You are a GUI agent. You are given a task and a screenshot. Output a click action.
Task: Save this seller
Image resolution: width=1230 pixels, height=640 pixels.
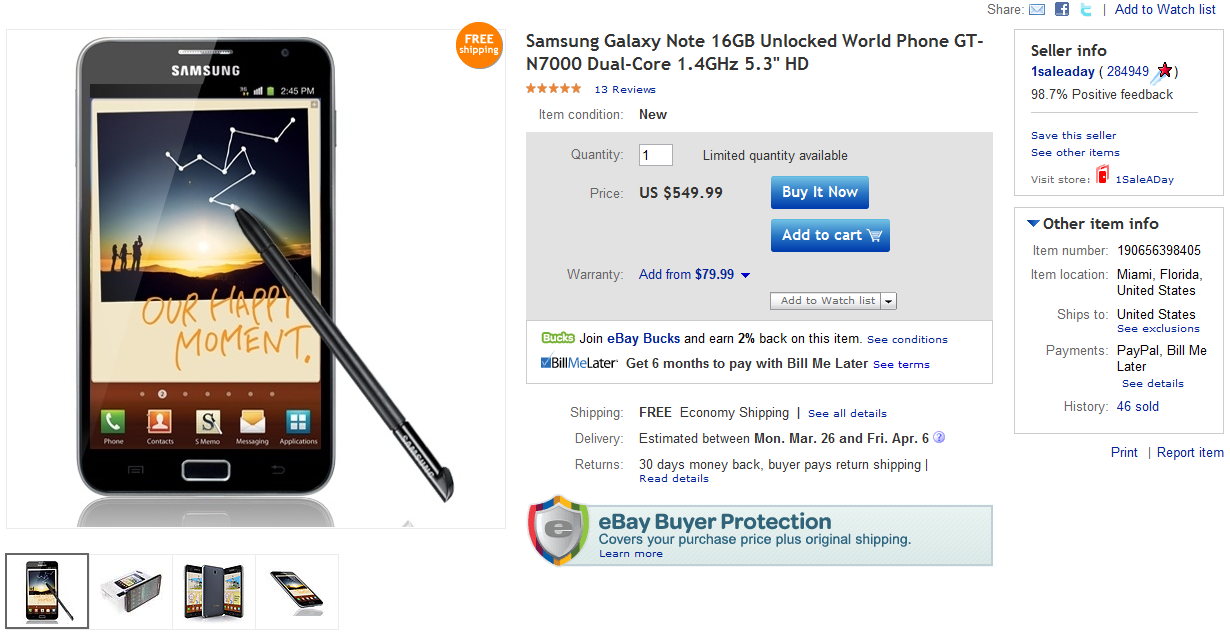click(x=1072, y=135)
